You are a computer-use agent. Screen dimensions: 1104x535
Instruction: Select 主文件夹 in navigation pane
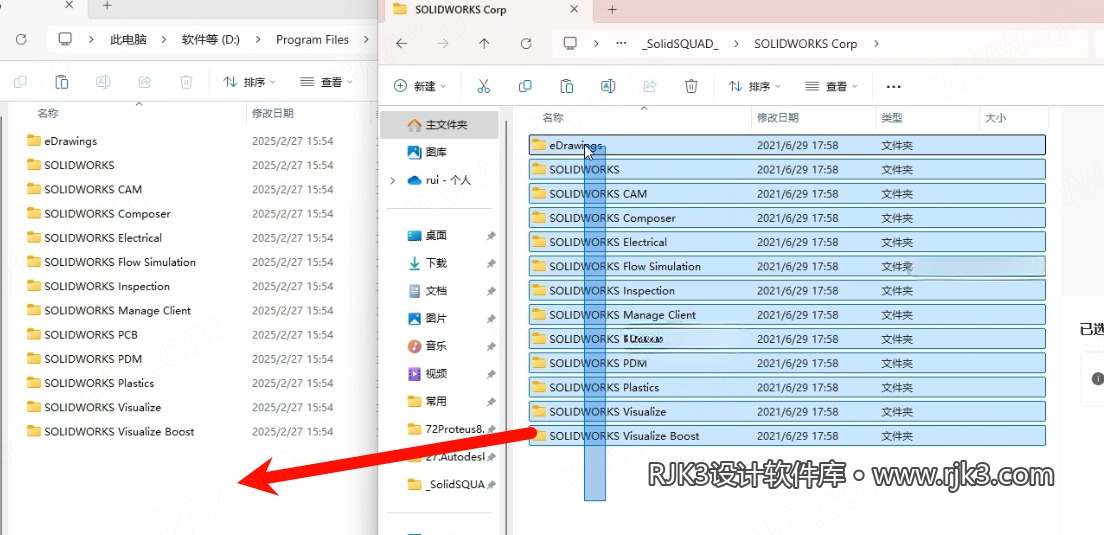[439, 125]
